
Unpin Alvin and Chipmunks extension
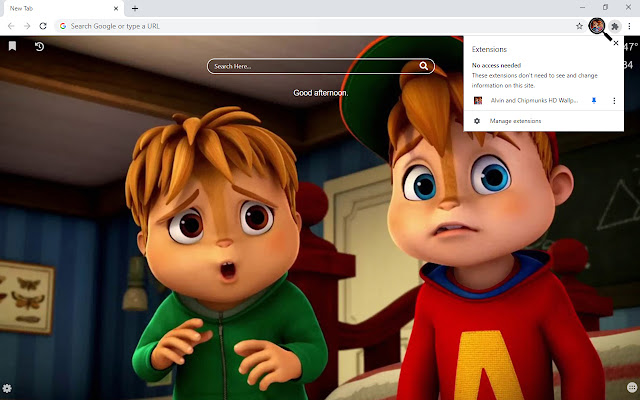[x=594, y=100]
